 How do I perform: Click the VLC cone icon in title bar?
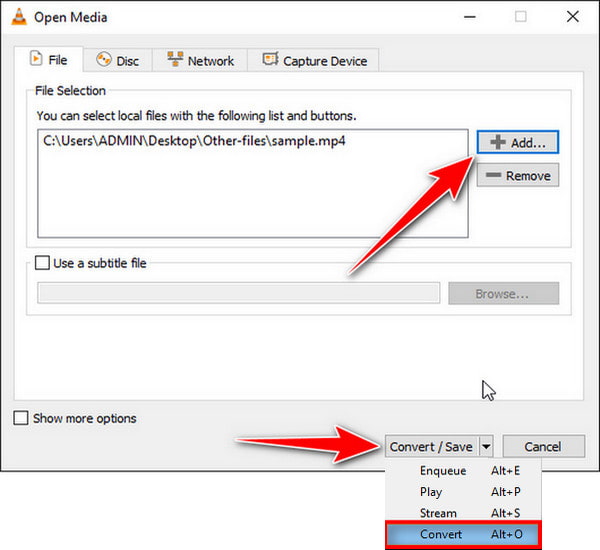pos(19,16)
